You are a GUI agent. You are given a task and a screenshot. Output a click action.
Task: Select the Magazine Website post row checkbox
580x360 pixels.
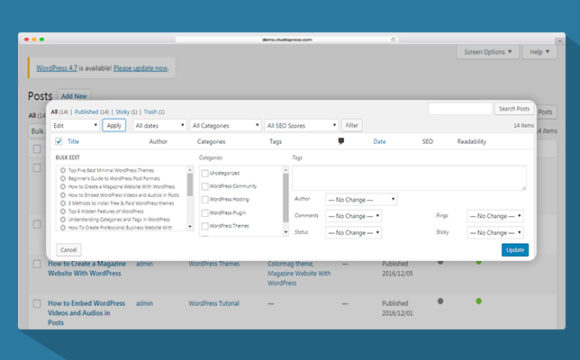click(x=37, y=264)
